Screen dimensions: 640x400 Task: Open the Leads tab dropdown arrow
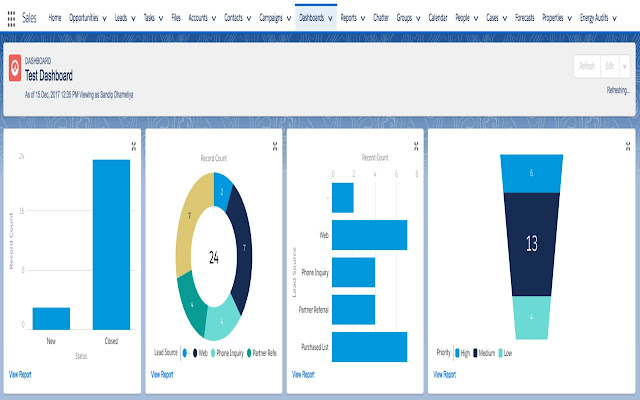click(133, 18)
